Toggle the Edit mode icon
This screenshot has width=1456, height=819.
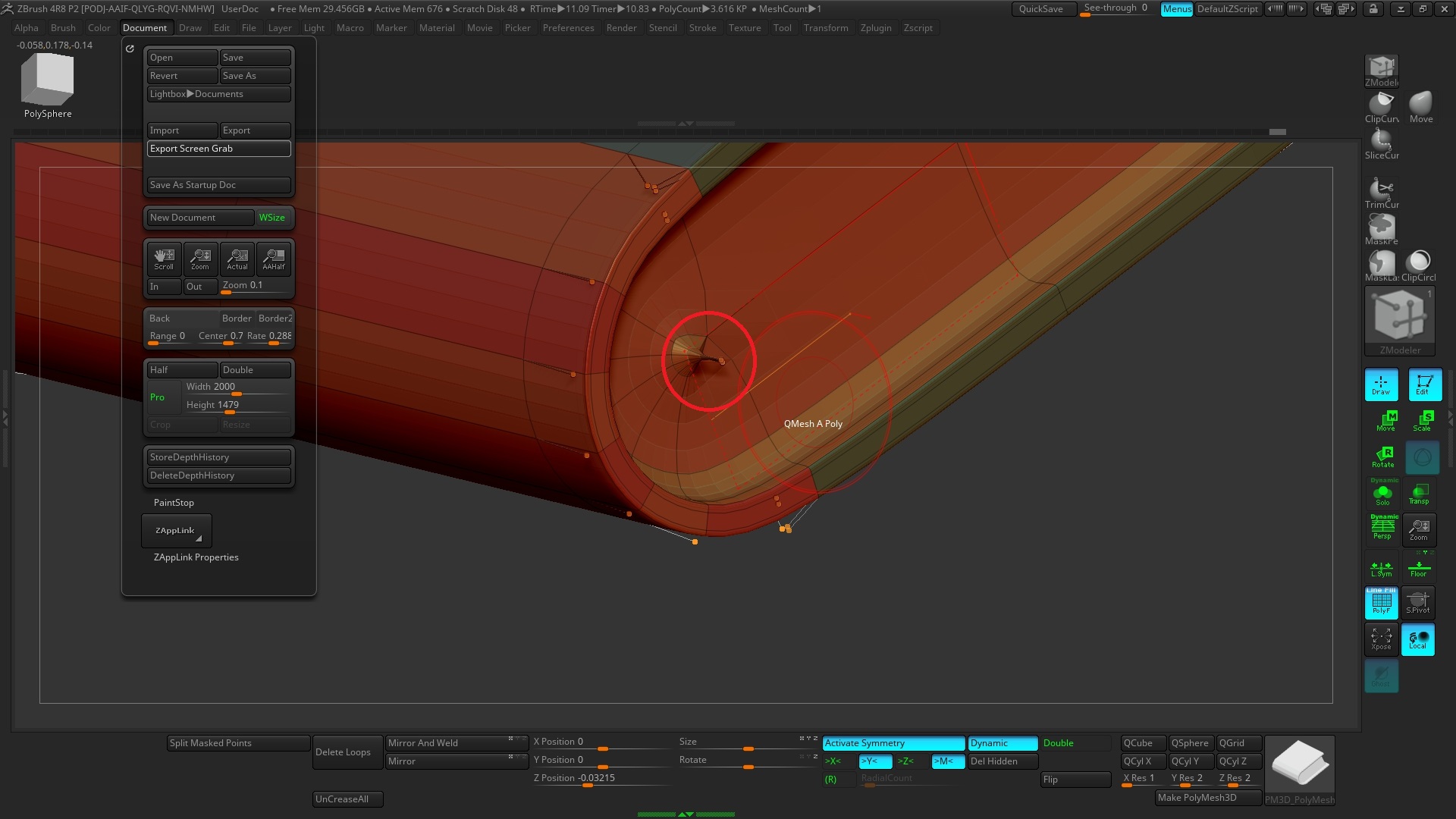(x=1424, y=384)
